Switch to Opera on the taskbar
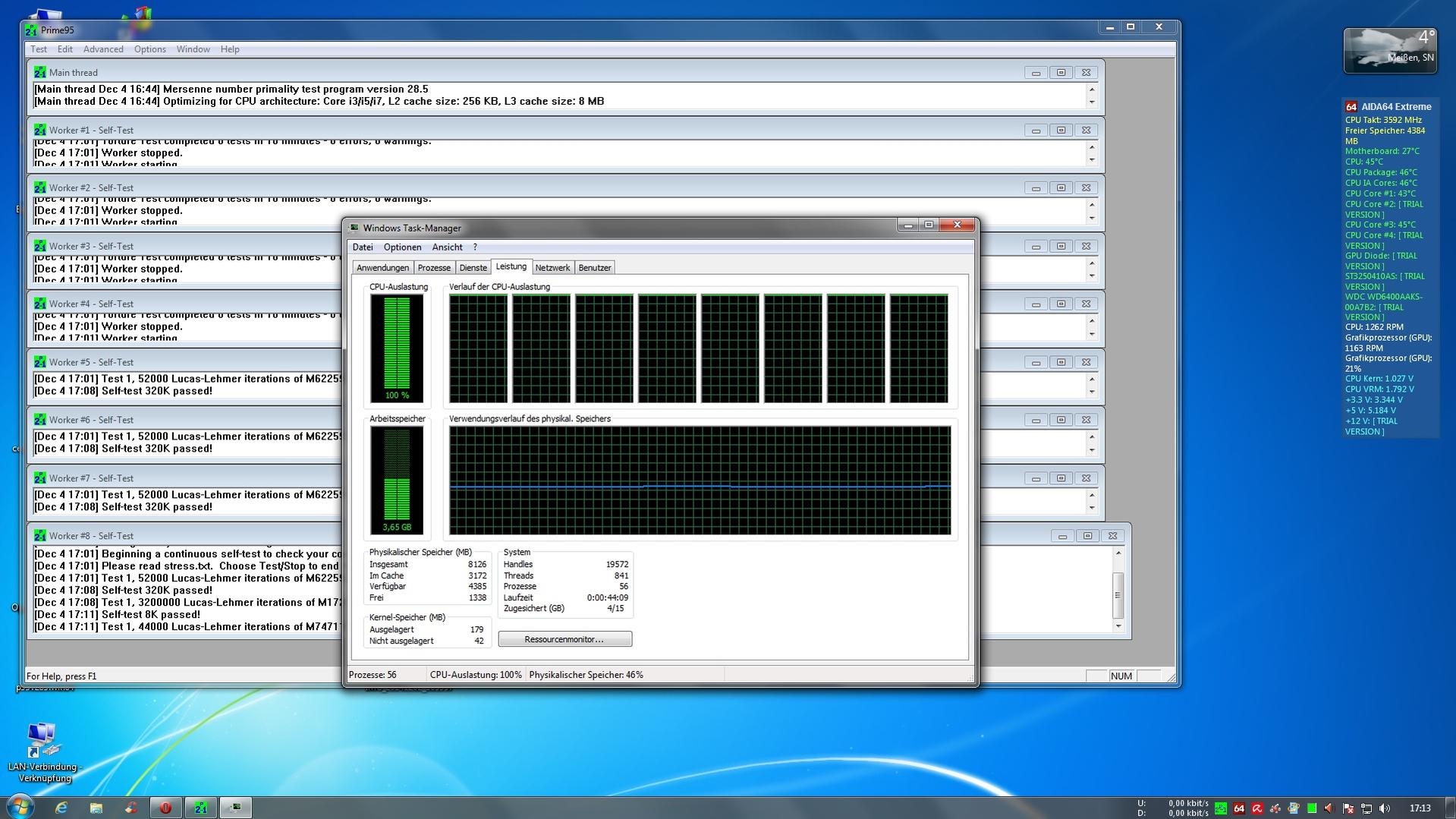This screenshot has width=1456, height=819. (165, 808)
